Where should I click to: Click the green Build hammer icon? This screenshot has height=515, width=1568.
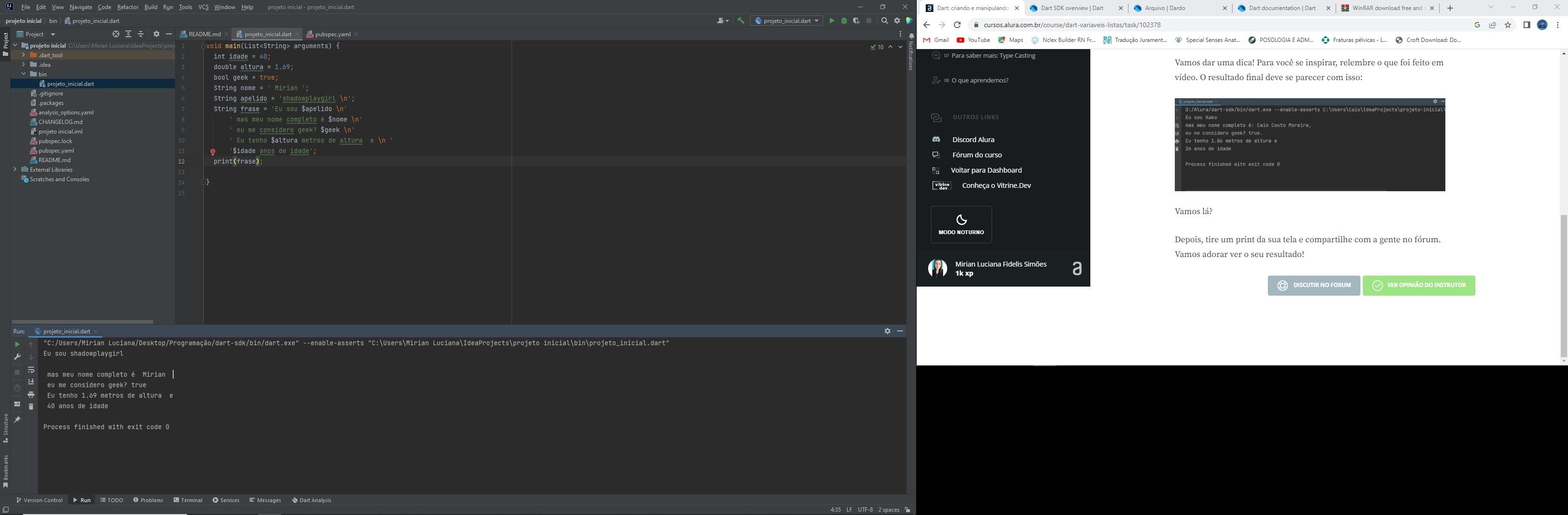point(741,21)
